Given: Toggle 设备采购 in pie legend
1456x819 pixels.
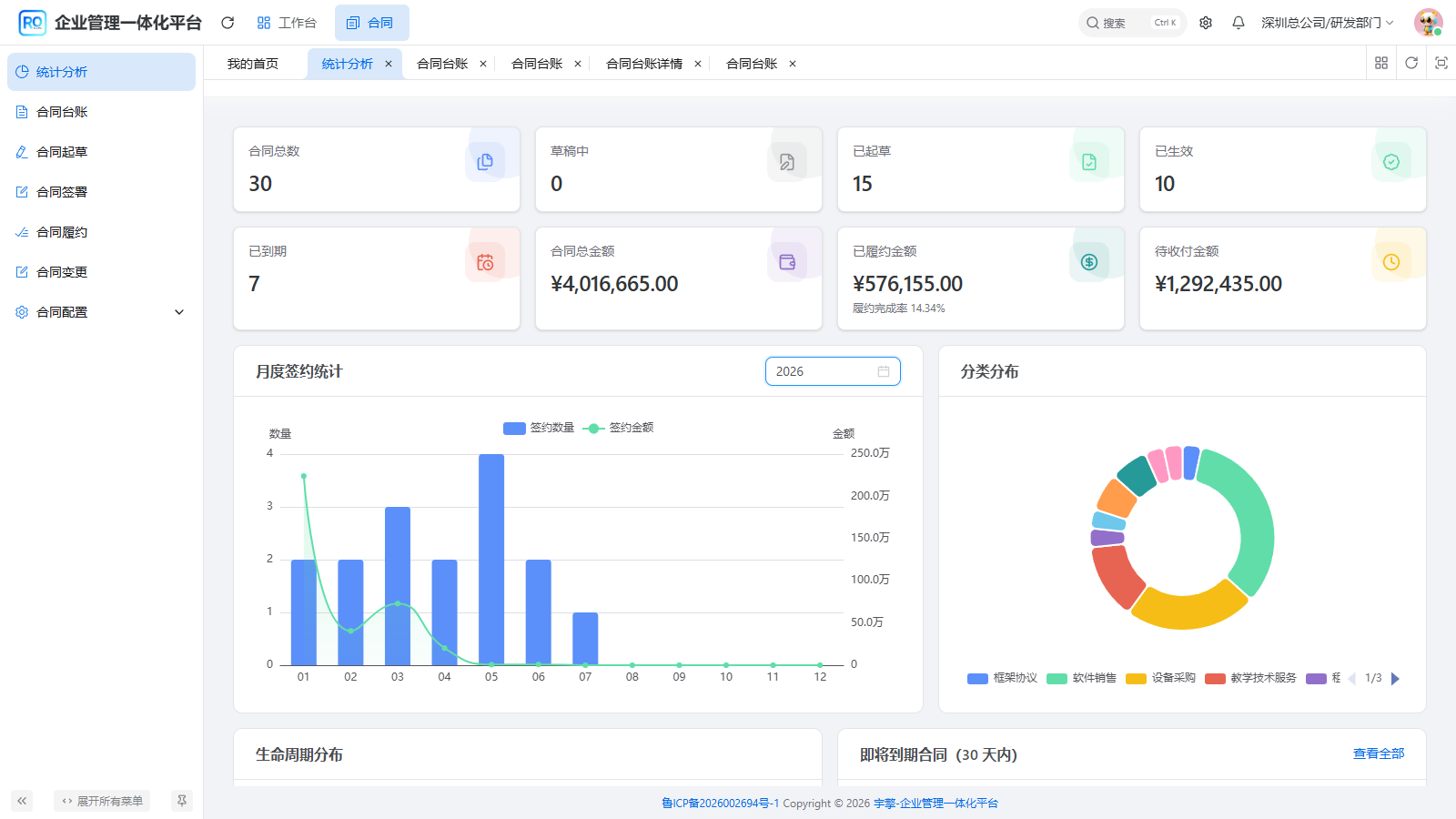Looking at the screenshot, I should 1160,678.
